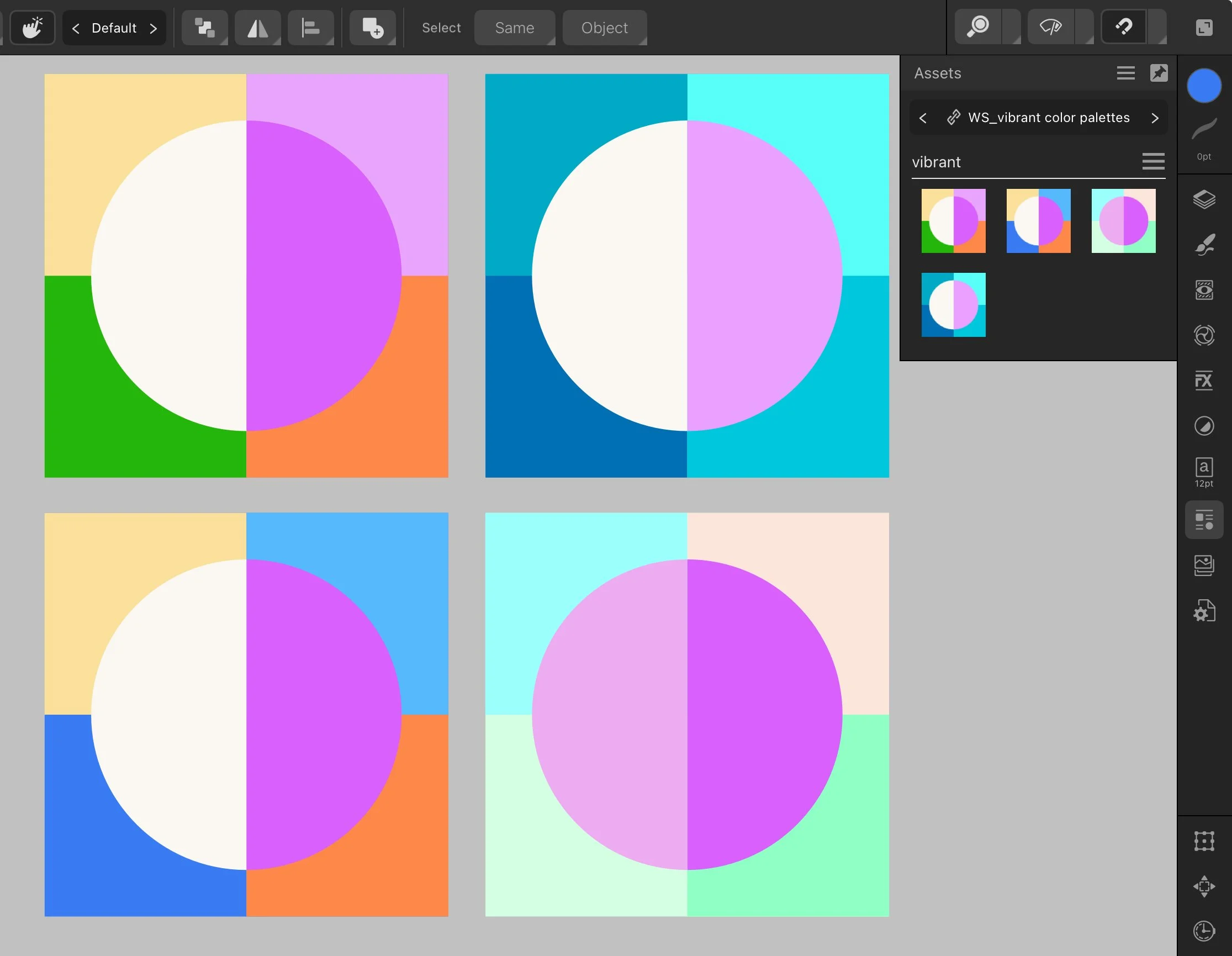Go back using the Assets panel left chevron

click(x=923, y=117)
